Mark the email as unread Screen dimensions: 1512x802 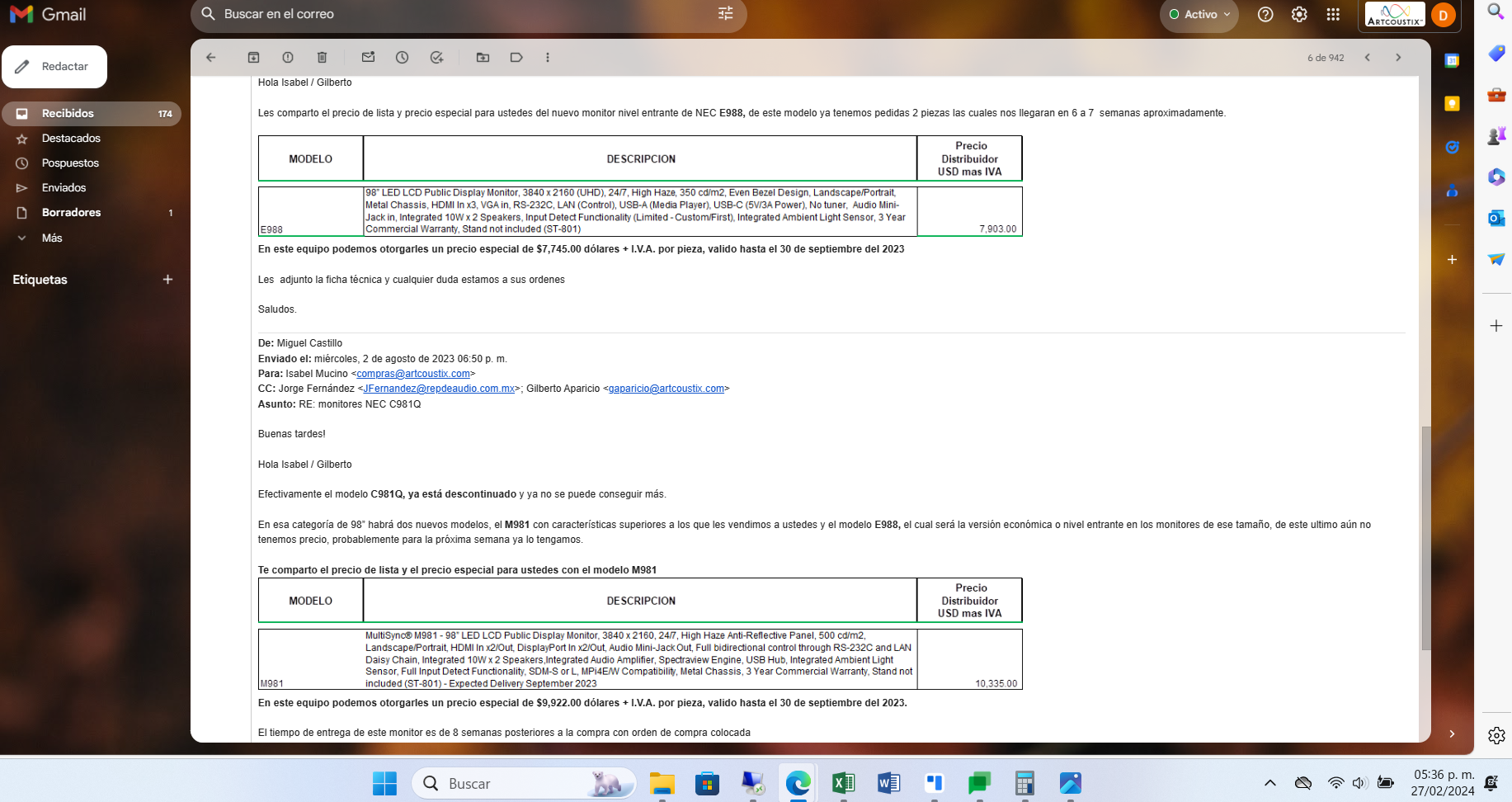coord(368,58)
